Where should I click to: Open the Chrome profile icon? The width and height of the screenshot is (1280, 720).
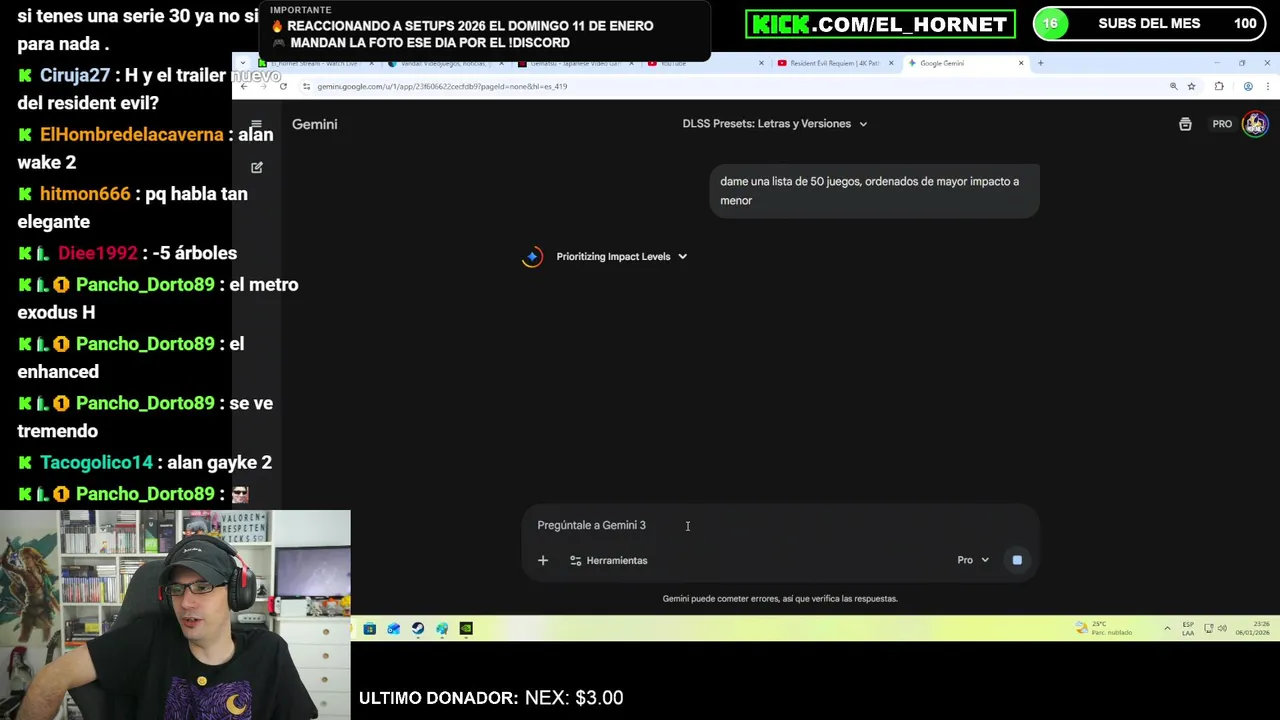coord(1248,87)
